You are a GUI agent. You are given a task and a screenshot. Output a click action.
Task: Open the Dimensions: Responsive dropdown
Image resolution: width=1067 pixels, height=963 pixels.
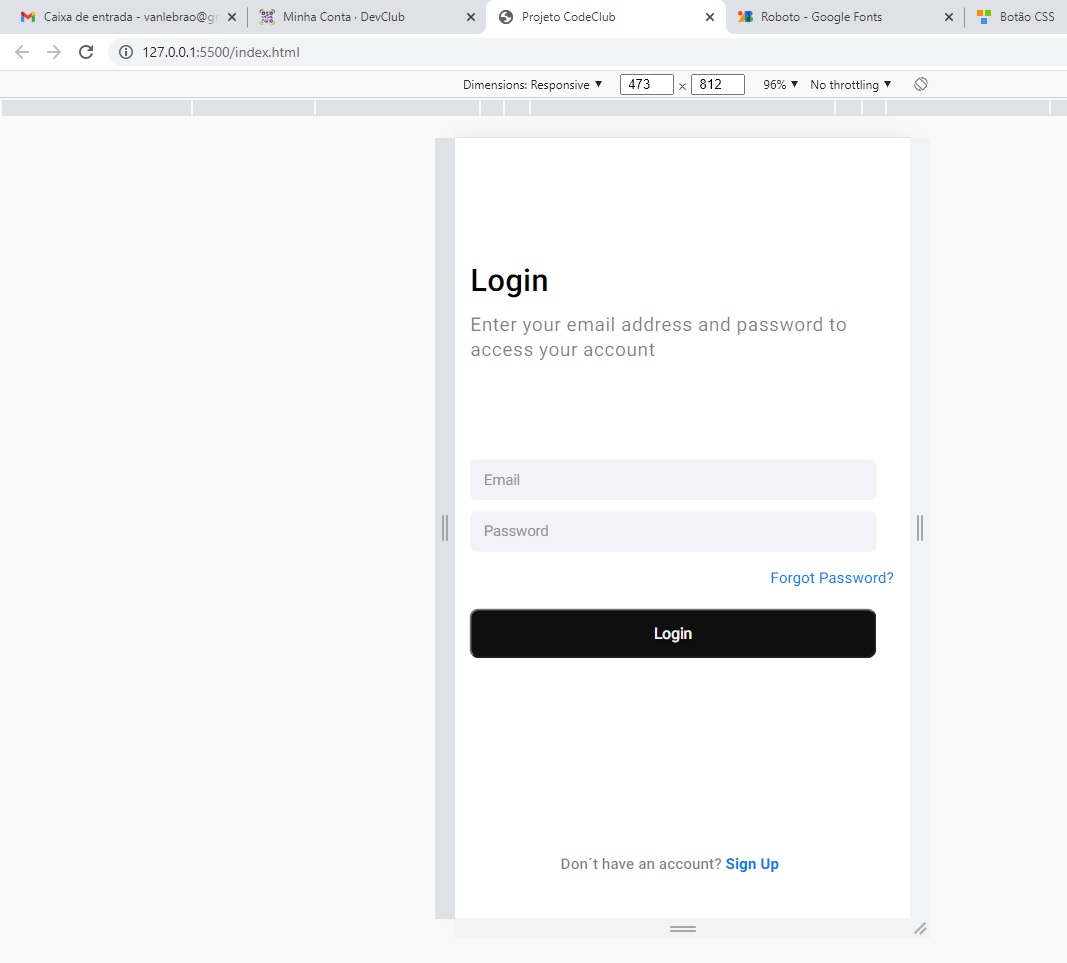pos(533,84)
